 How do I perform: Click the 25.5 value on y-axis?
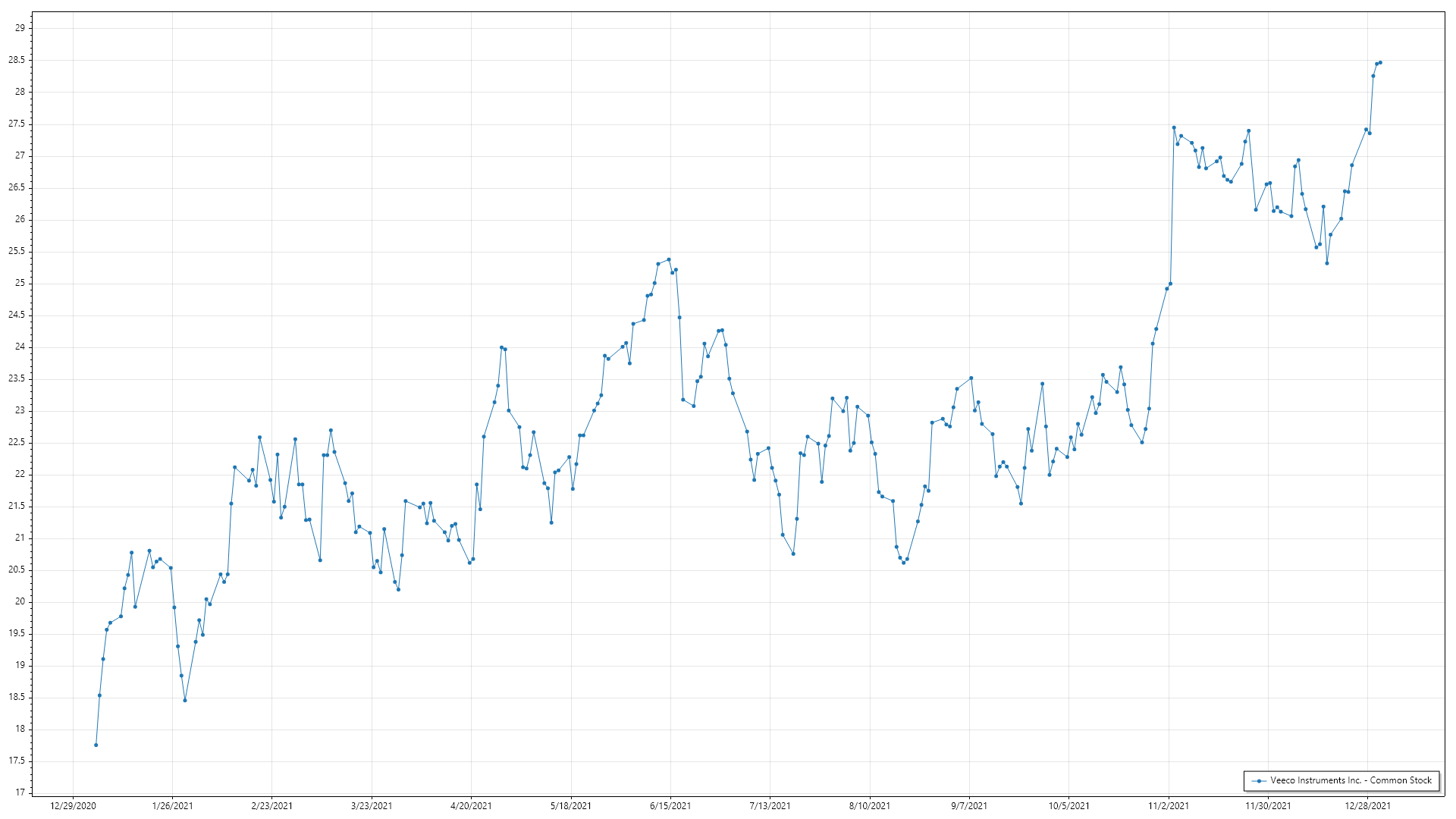point(17,251)
